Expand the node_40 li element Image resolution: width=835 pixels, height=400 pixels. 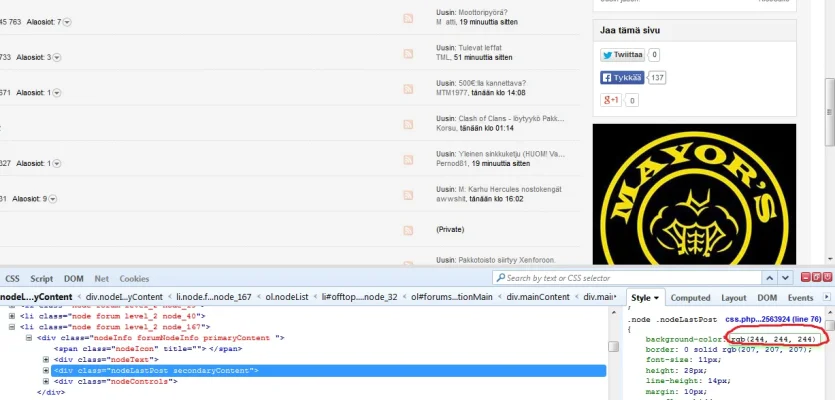13,316
